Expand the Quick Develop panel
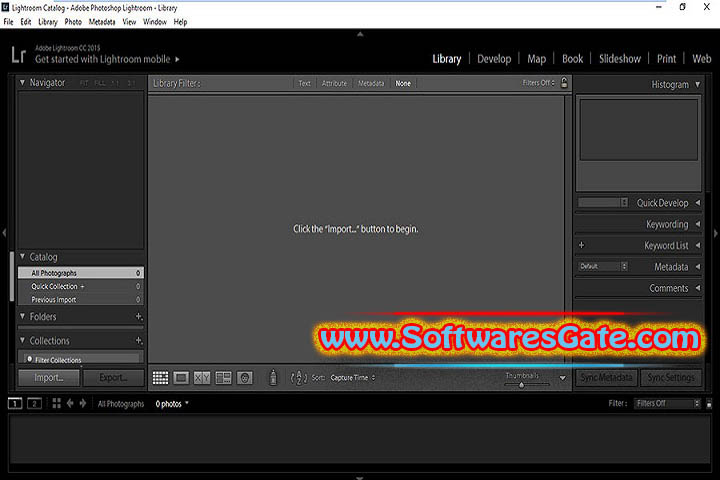 coord(698,203)
